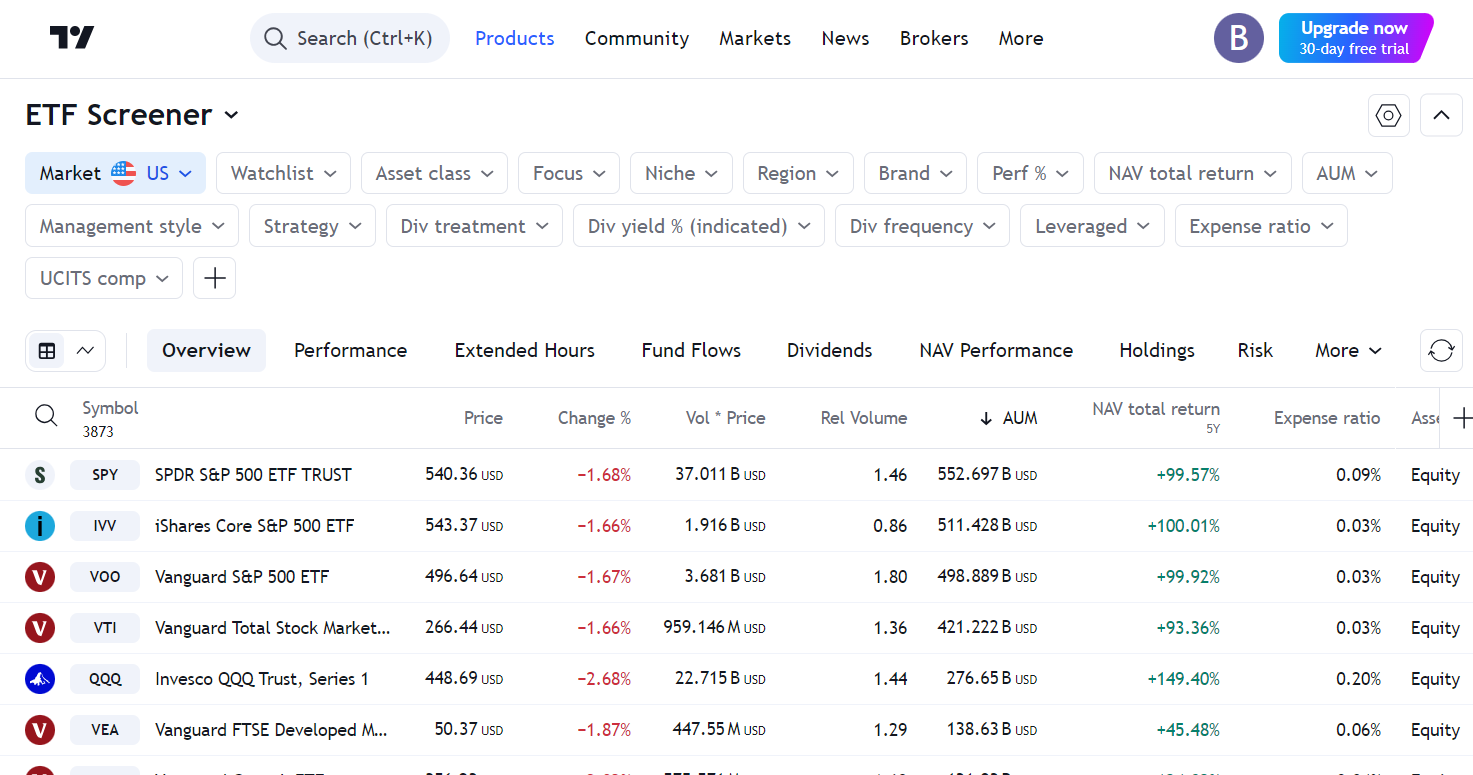Open screener settings hexagon icon
Image resolution: width=1473 pixels, height=775 pixels.
(1389, 115)
